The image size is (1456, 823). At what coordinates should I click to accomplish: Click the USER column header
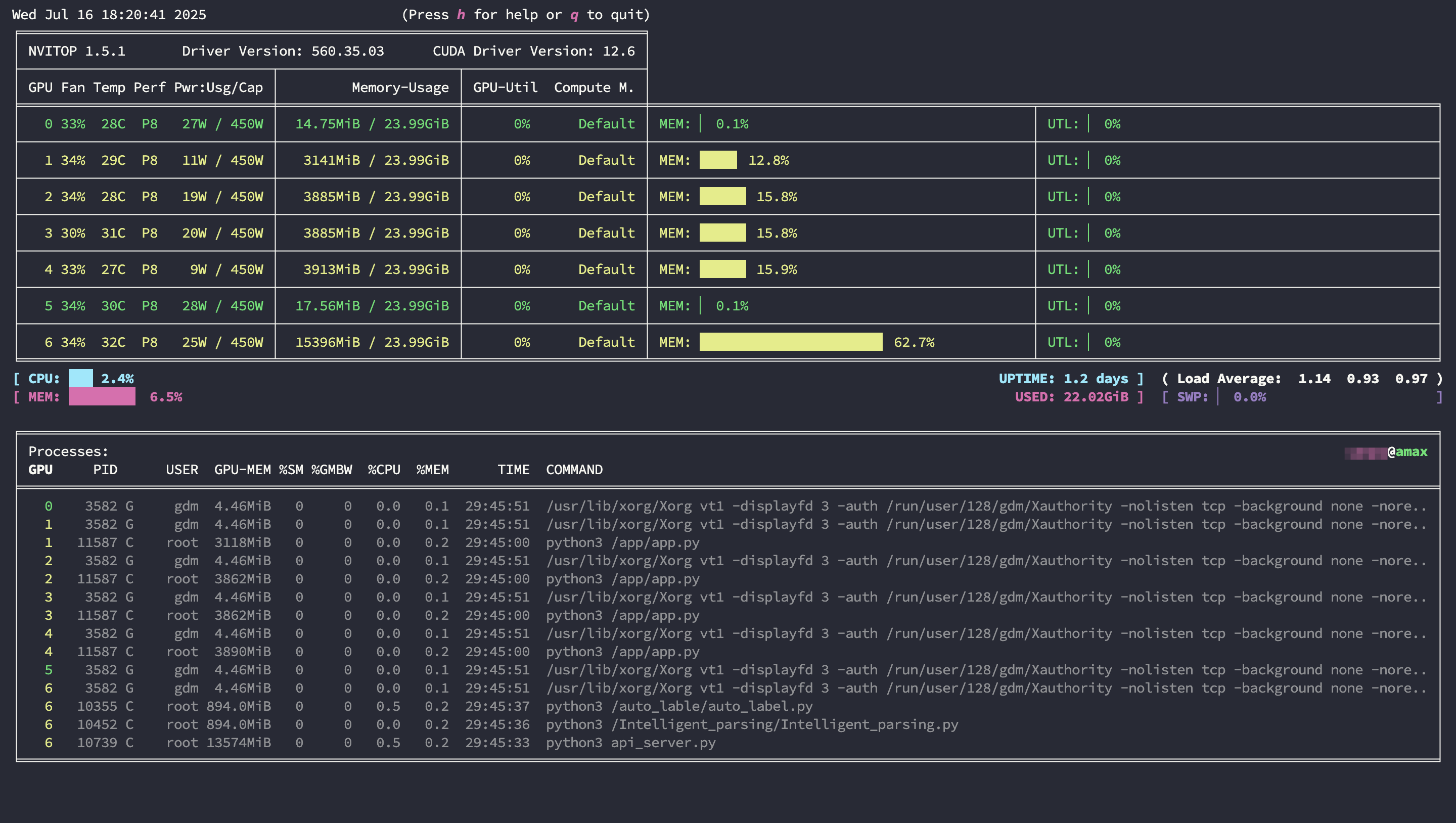coord(181,470)
